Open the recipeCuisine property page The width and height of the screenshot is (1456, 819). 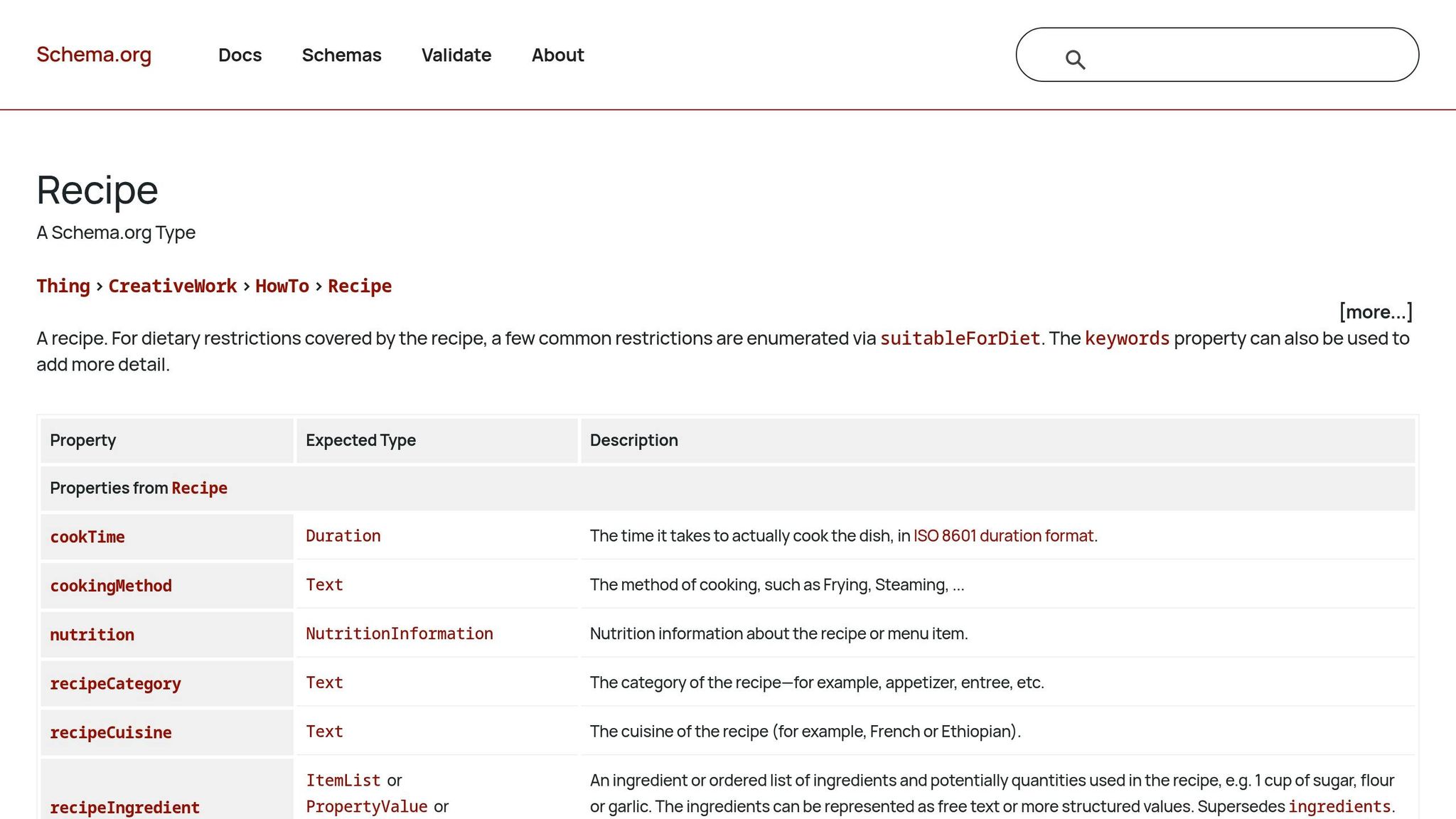tap(110, 732)
